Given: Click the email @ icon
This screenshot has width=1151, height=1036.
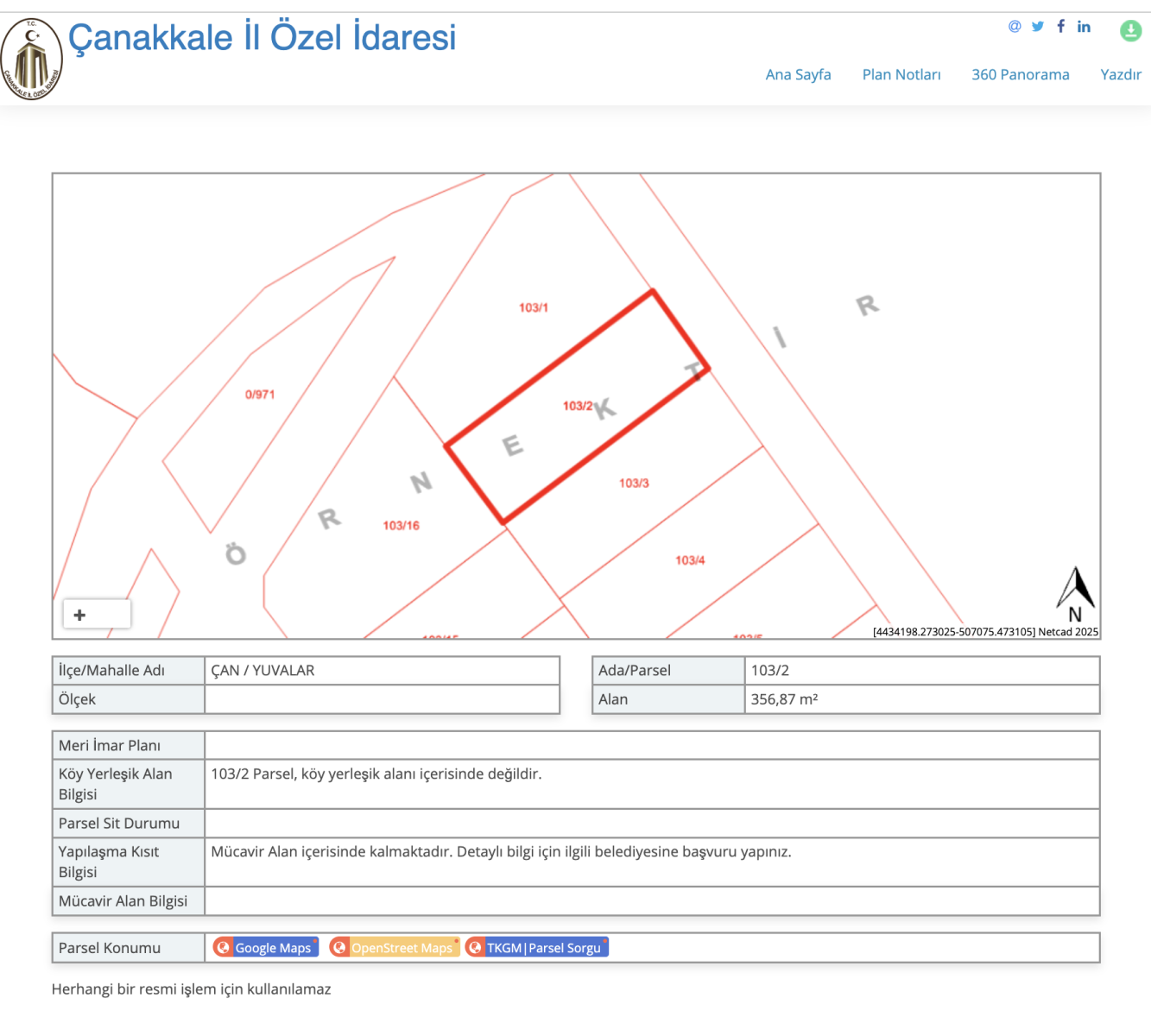Looking at the screenshot, I should click(1015, 27).
